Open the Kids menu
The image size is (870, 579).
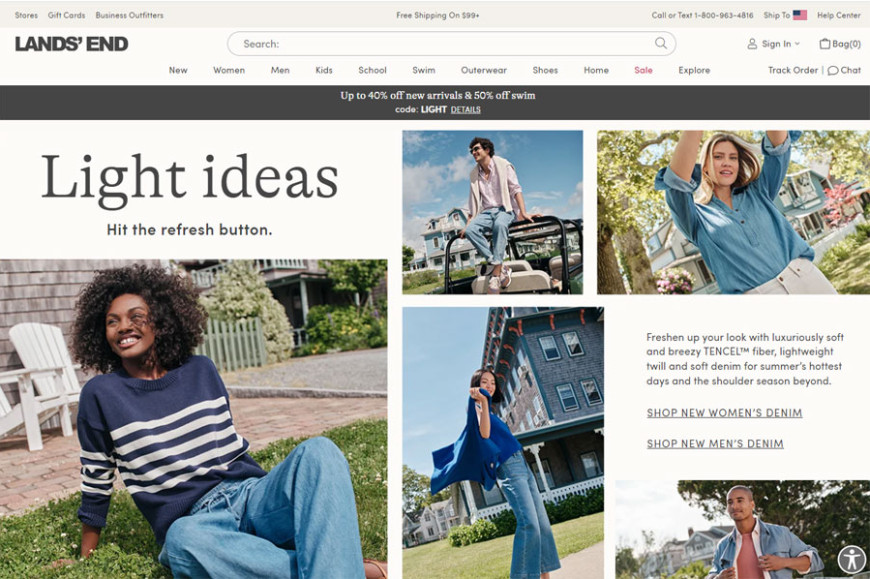tap(324, 70)
